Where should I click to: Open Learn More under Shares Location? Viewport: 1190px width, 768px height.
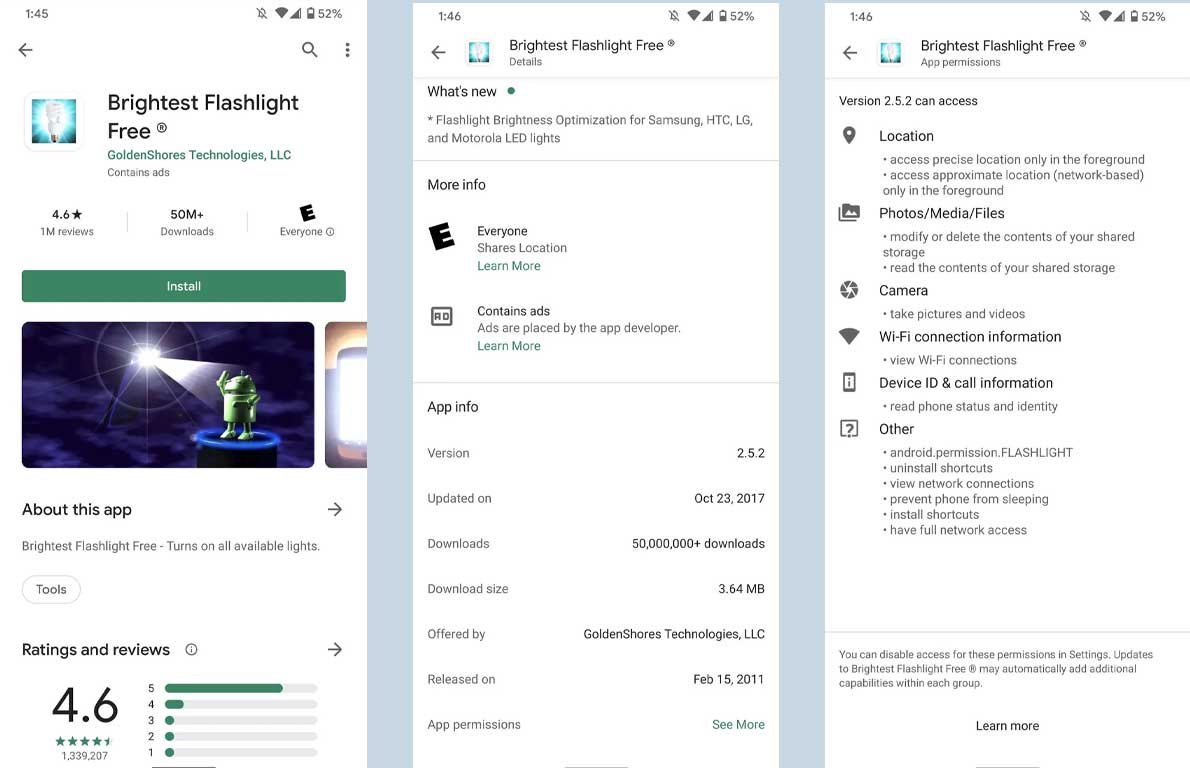coord(508,266)
